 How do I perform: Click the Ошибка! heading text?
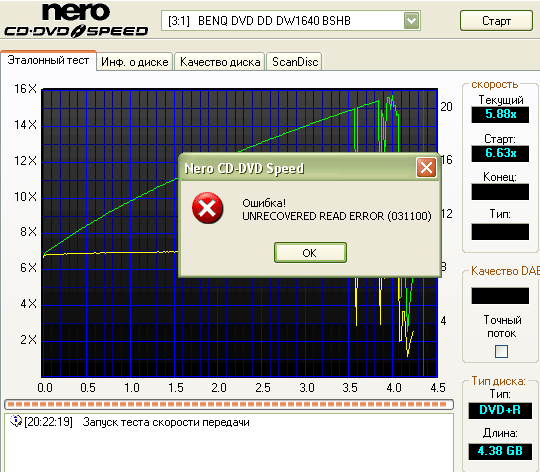coord(264,203)
